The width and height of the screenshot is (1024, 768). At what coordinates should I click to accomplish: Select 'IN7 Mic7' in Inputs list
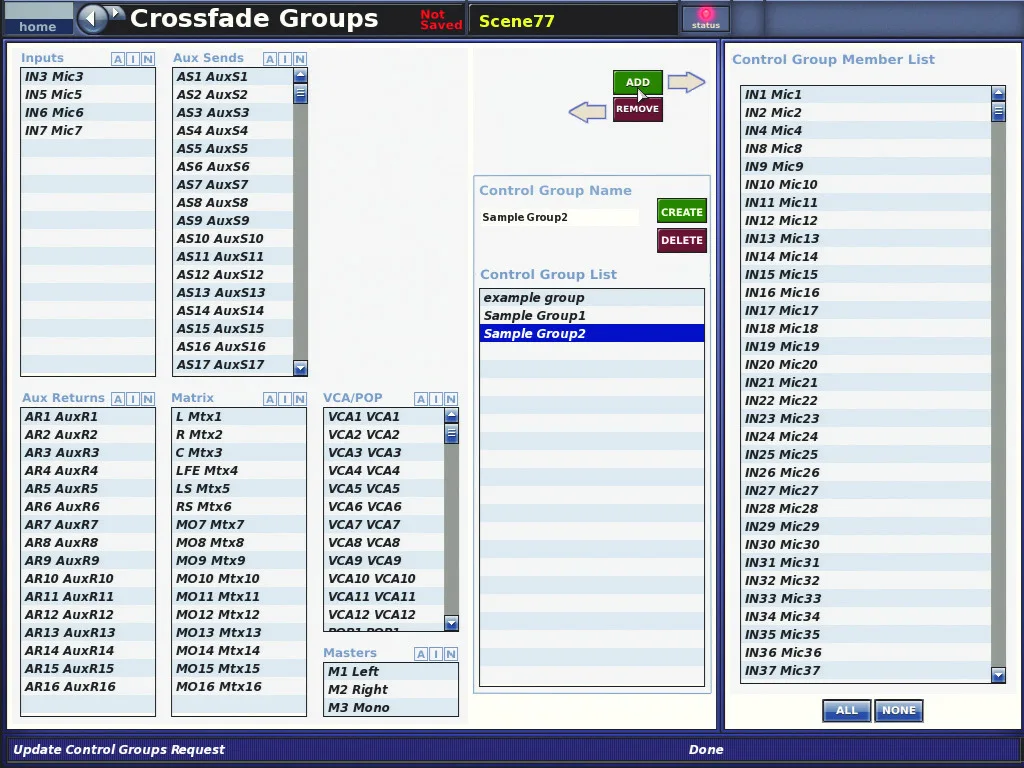88,131
